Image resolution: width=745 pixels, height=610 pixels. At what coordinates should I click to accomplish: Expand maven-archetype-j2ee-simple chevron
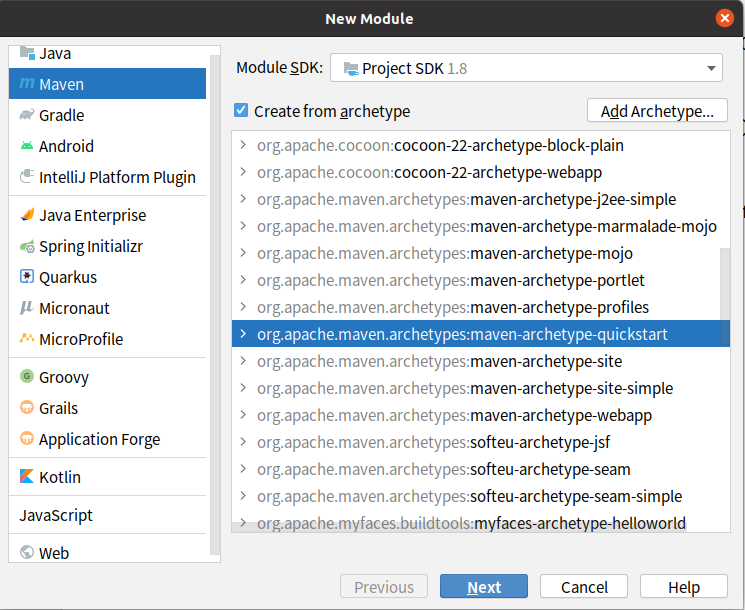click(x=243, y=199)
